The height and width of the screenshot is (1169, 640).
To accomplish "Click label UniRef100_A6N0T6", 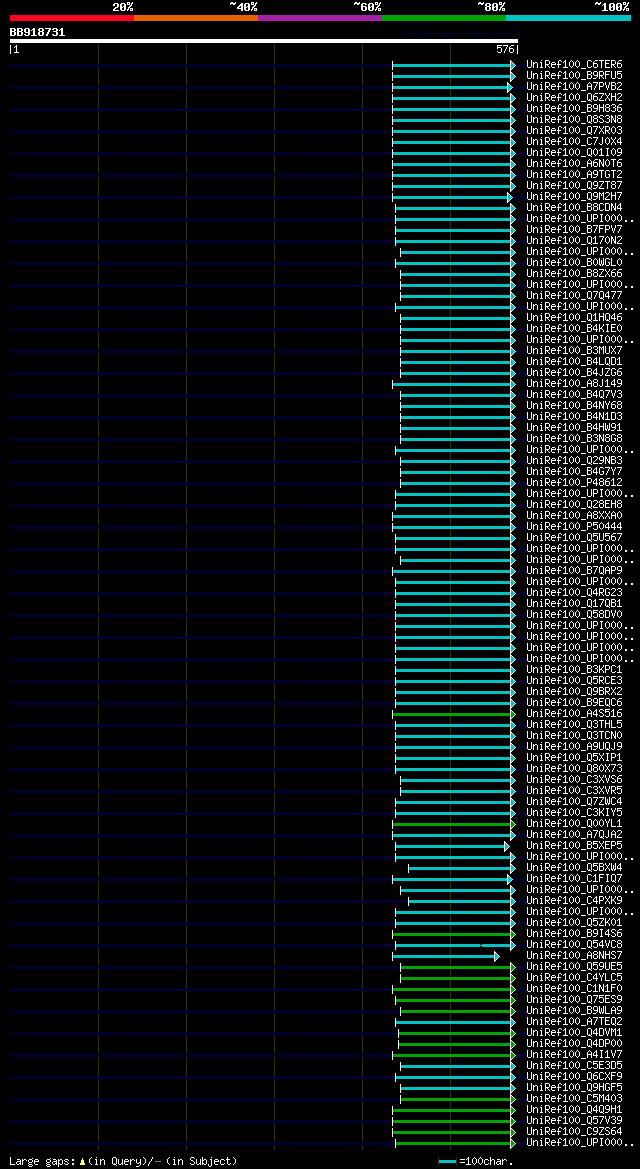I will coord(574,164).
